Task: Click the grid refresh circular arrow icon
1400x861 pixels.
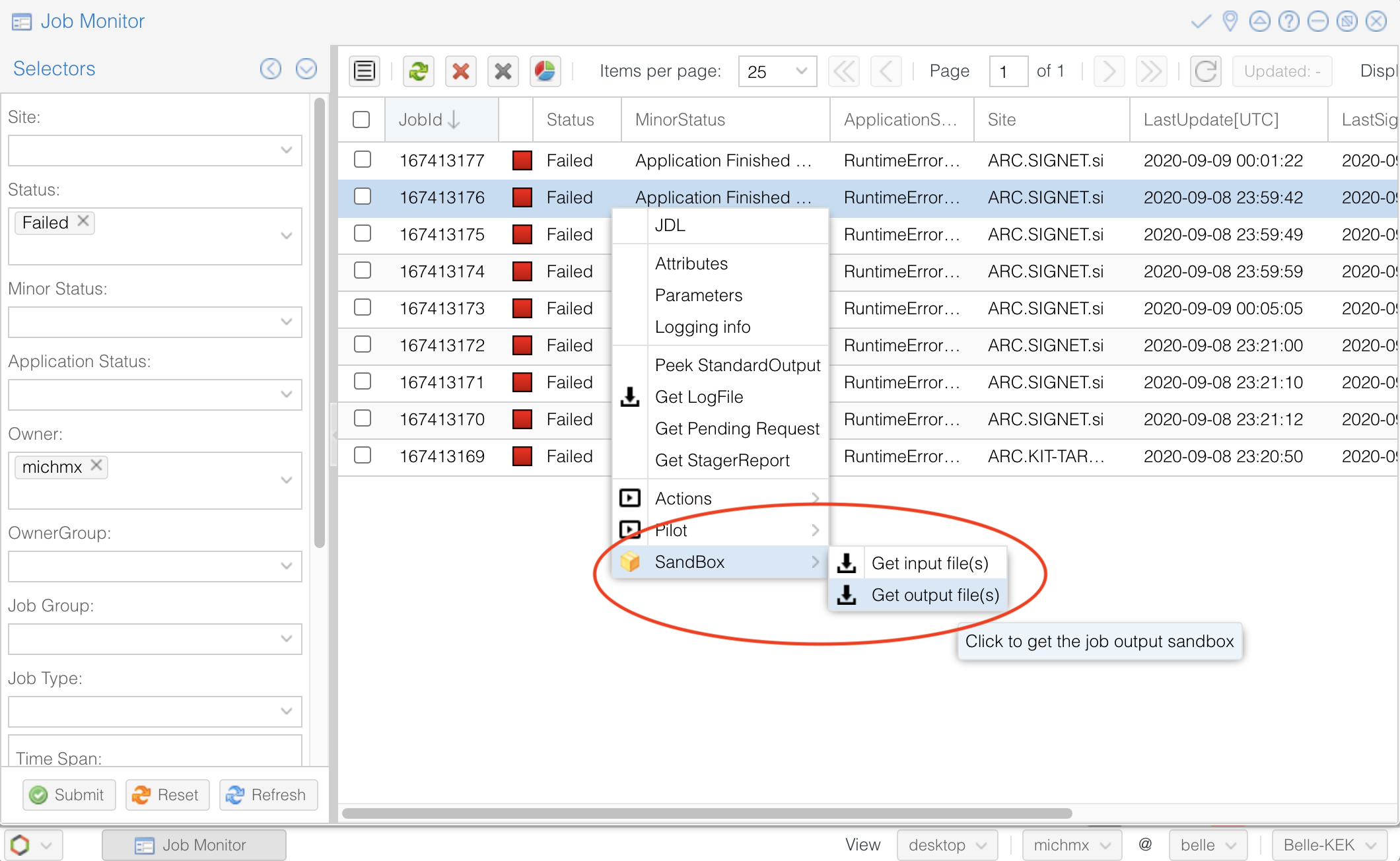Action: coord(1205,71)
